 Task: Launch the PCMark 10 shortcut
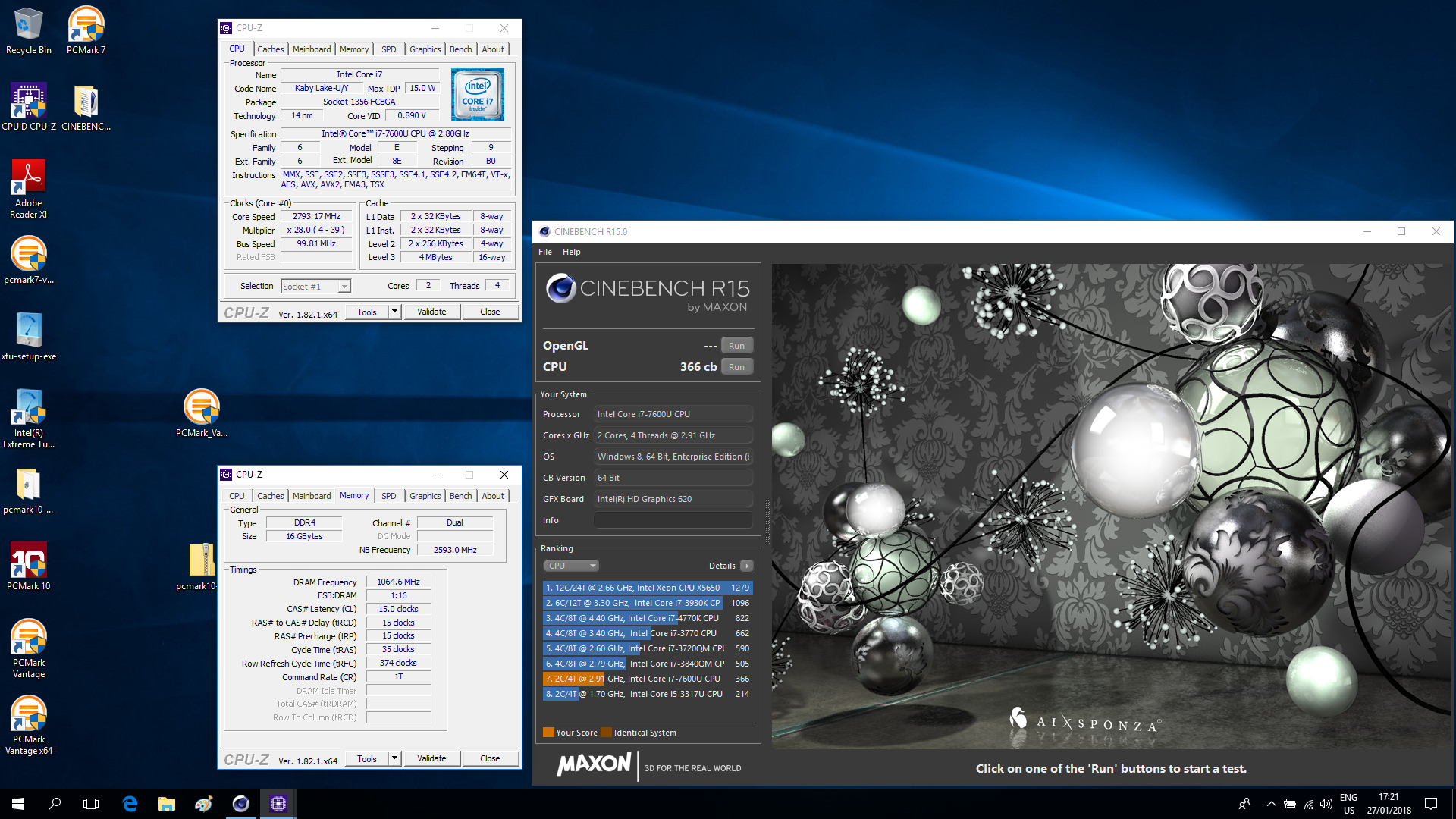pos(29,566)
